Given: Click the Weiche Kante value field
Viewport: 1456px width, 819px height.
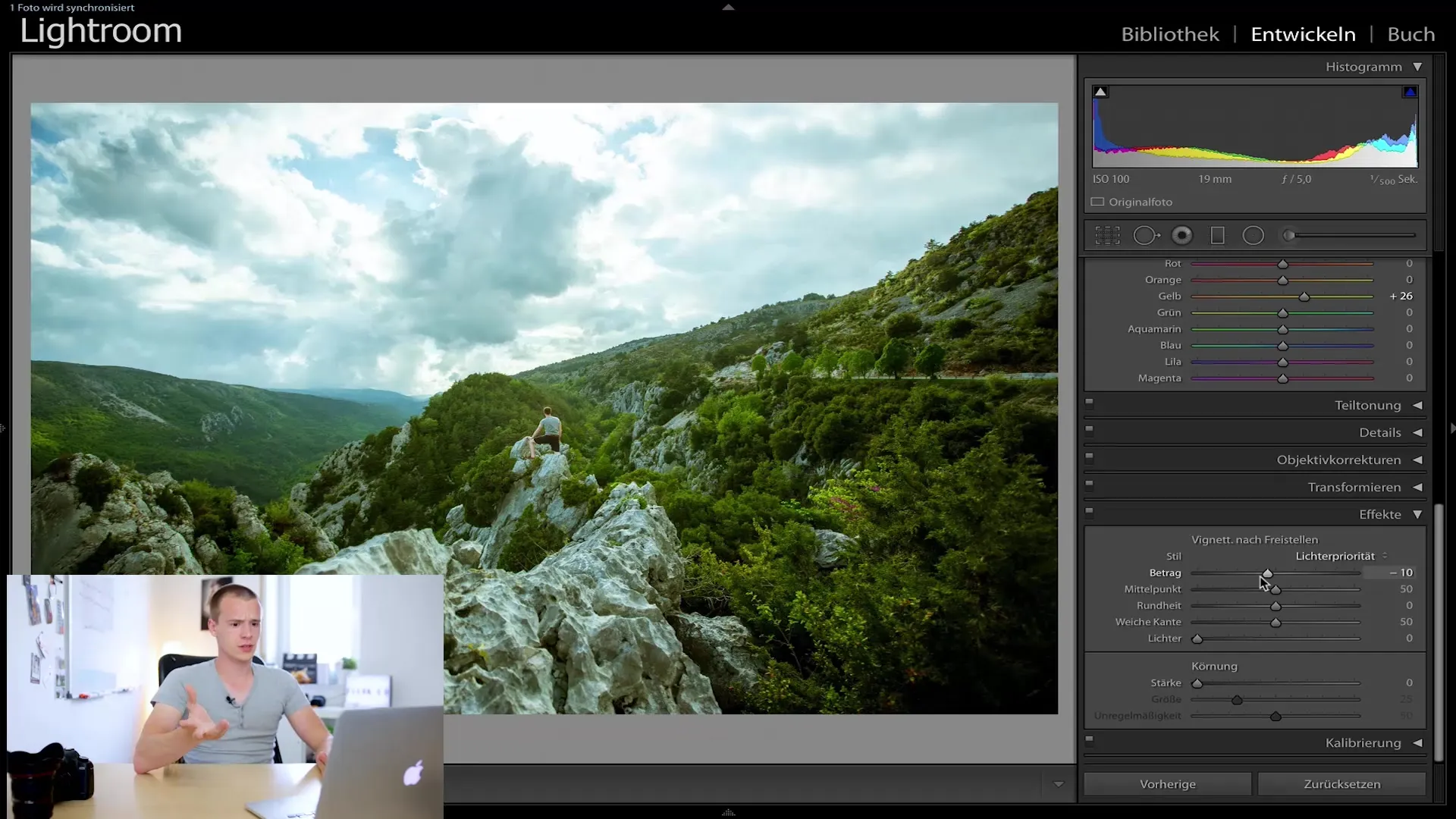Looking at the screenshot, I should coord(1406,622).
